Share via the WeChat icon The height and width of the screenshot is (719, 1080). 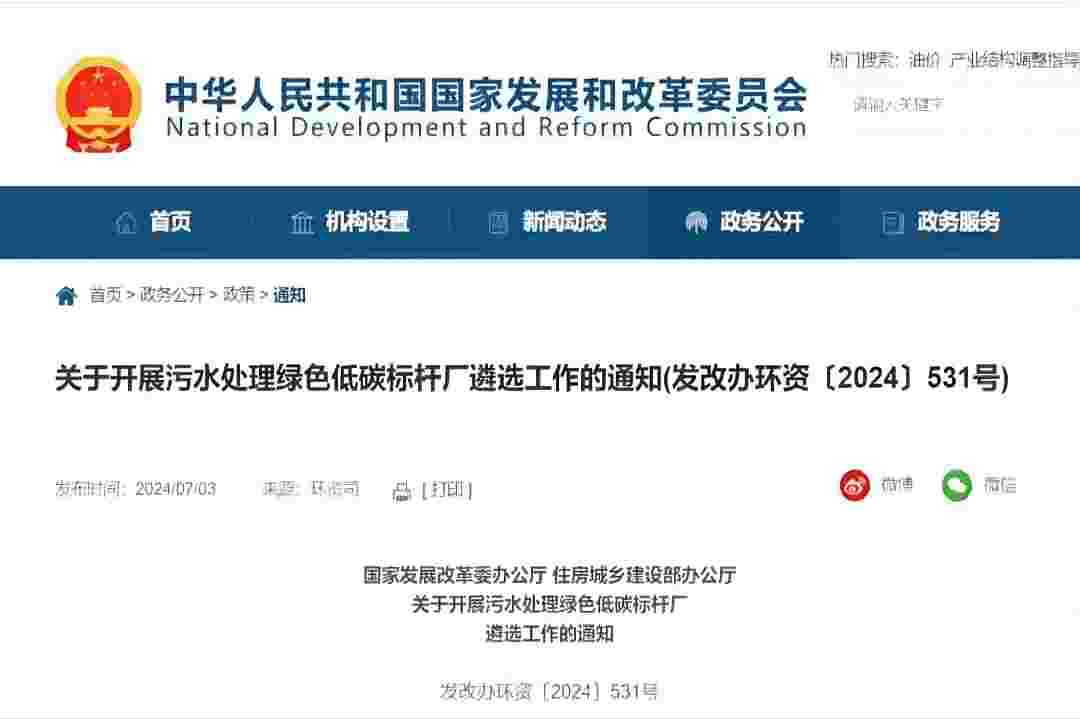[x=957, y=486]
